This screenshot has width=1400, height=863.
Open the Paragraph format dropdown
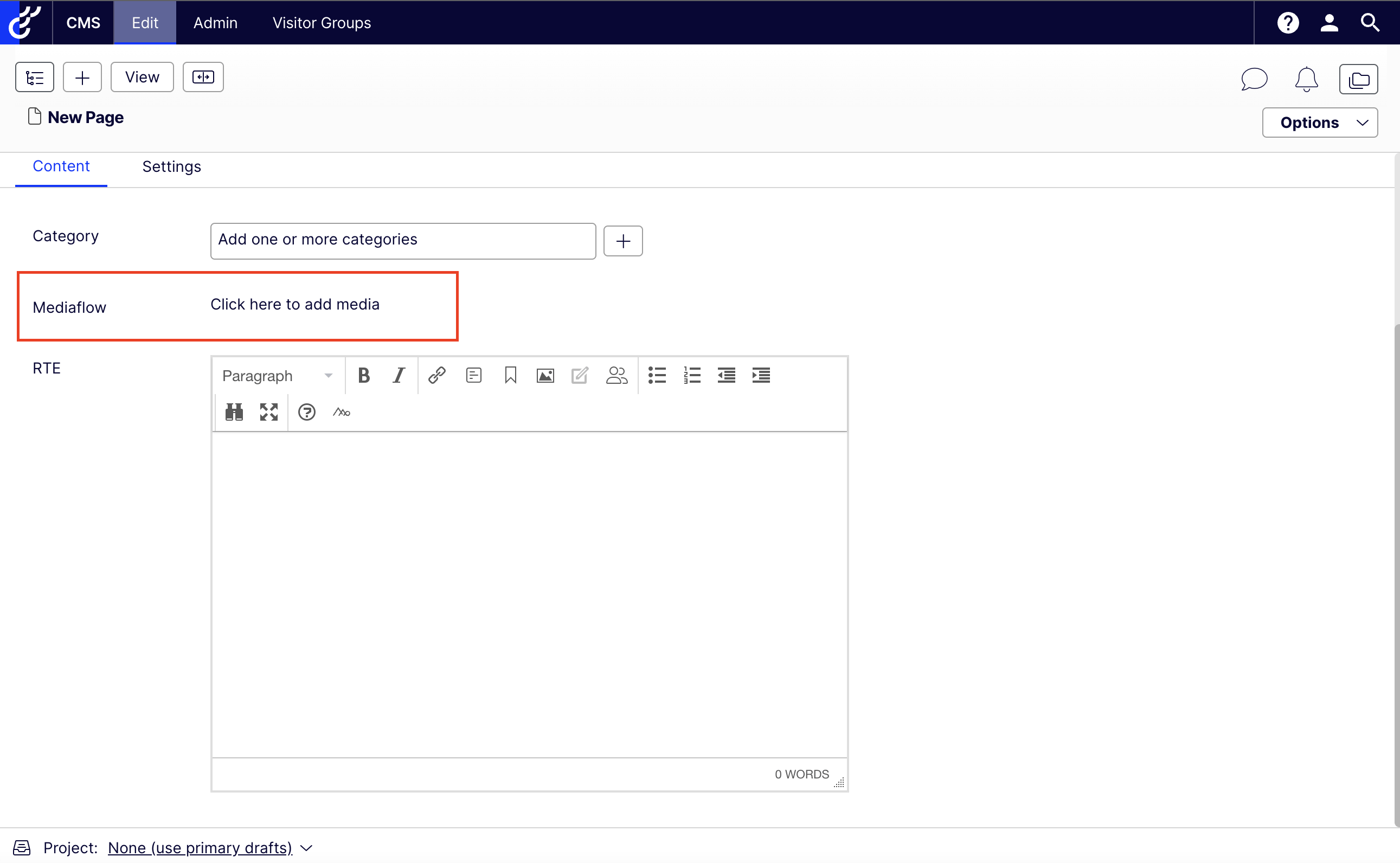click(x=276, y=375)
